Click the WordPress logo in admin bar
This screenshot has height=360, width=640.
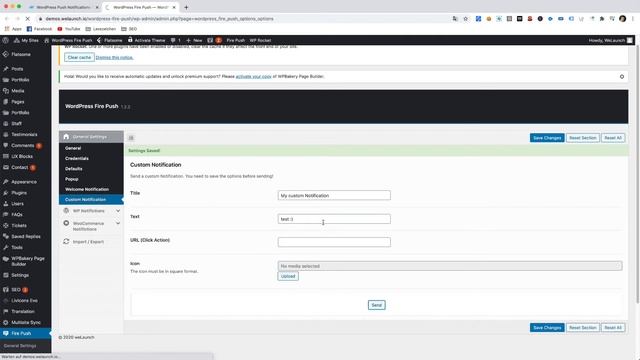5,40
